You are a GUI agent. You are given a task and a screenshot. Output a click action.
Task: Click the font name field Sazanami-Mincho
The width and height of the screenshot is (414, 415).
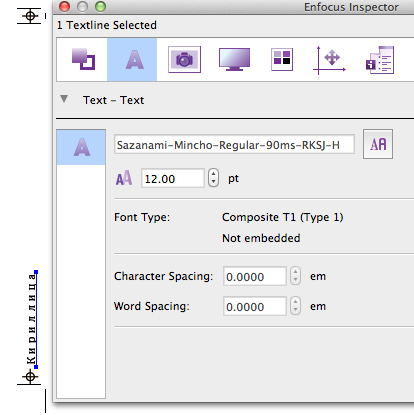(x=234, y=145)
